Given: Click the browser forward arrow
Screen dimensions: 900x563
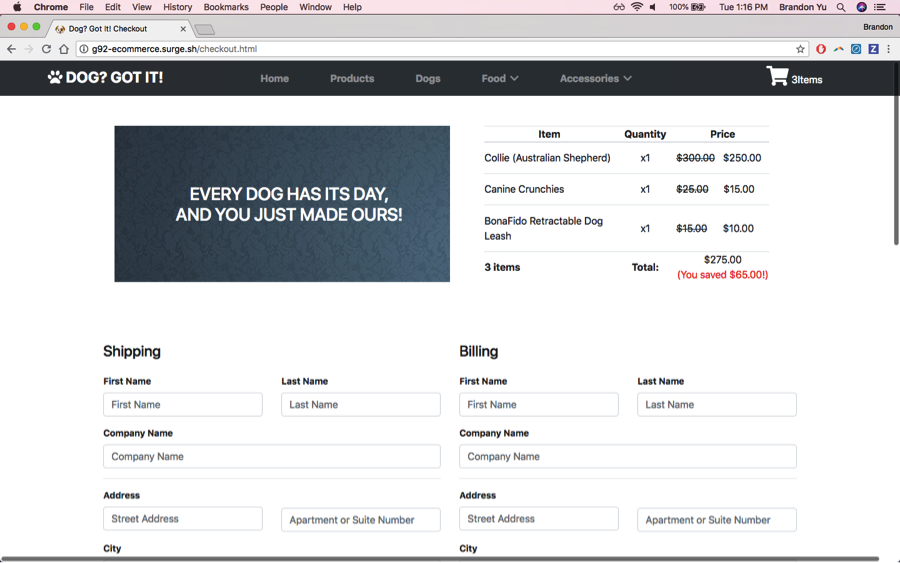Looking at the screenshot, I should coord(29,49).
